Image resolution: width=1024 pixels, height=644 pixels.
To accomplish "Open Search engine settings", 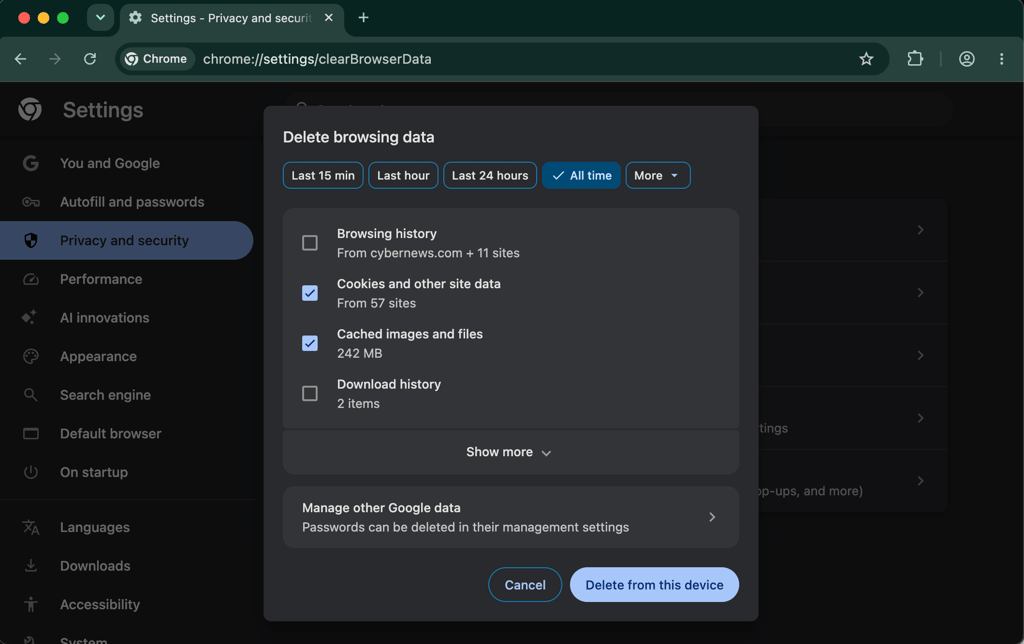I will click(x=127, y=394).
